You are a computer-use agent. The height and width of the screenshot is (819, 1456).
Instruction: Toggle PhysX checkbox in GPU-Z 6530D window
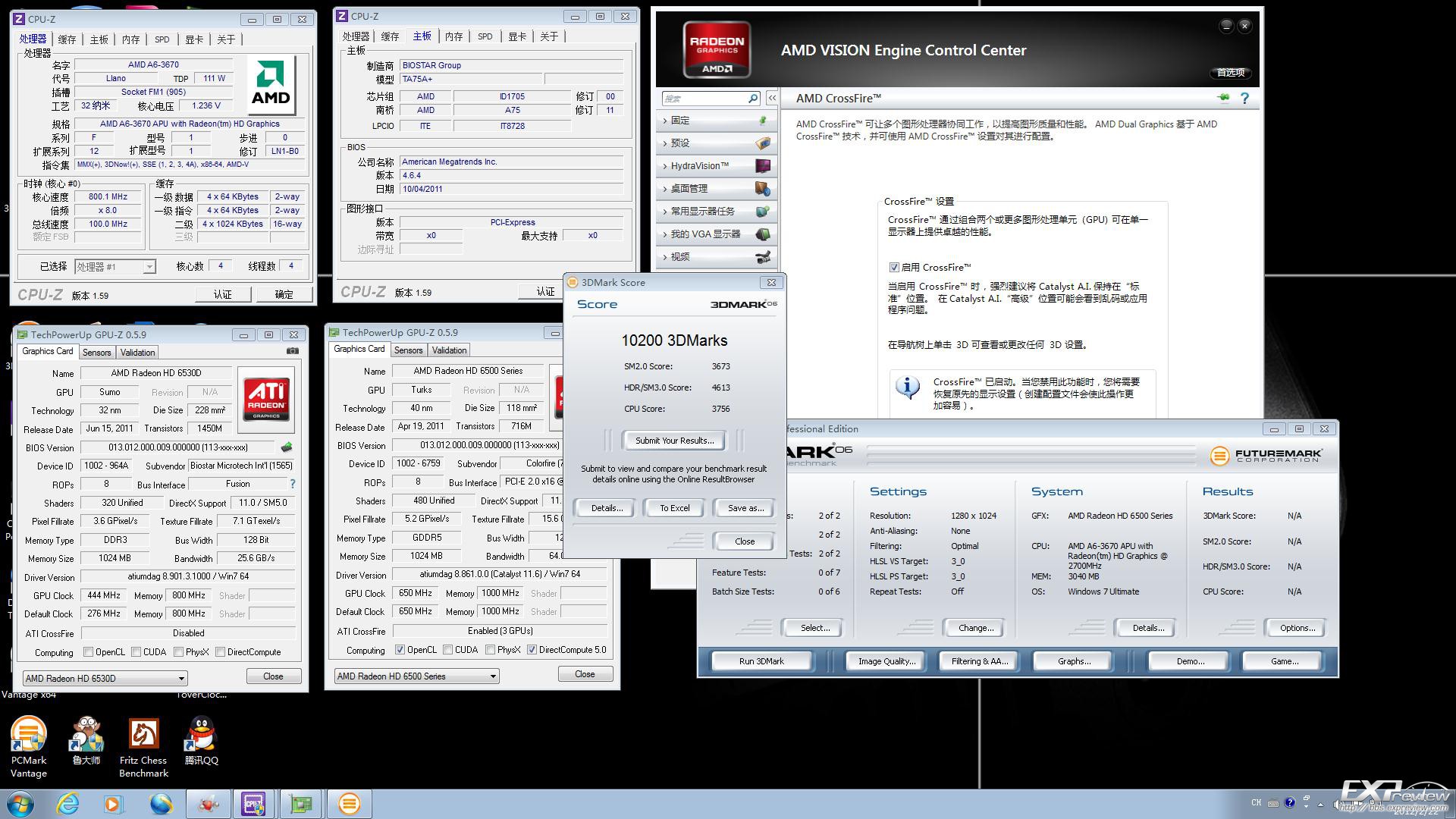179,652
